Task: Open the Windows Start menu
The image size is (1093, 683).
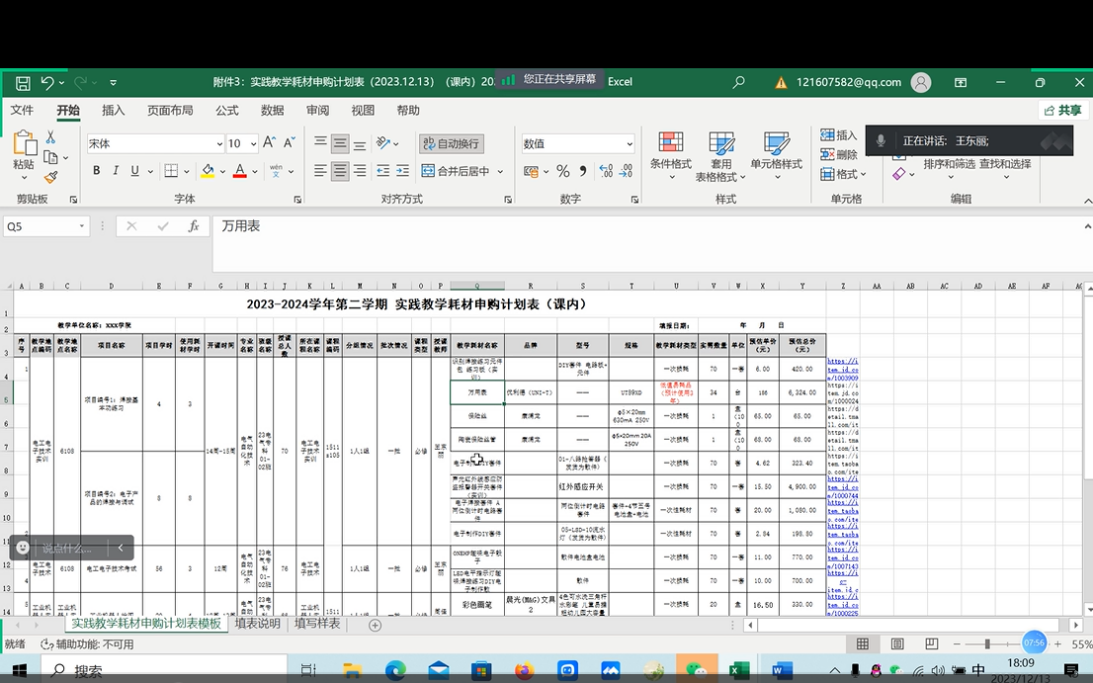Action: [x=19, y=670]
